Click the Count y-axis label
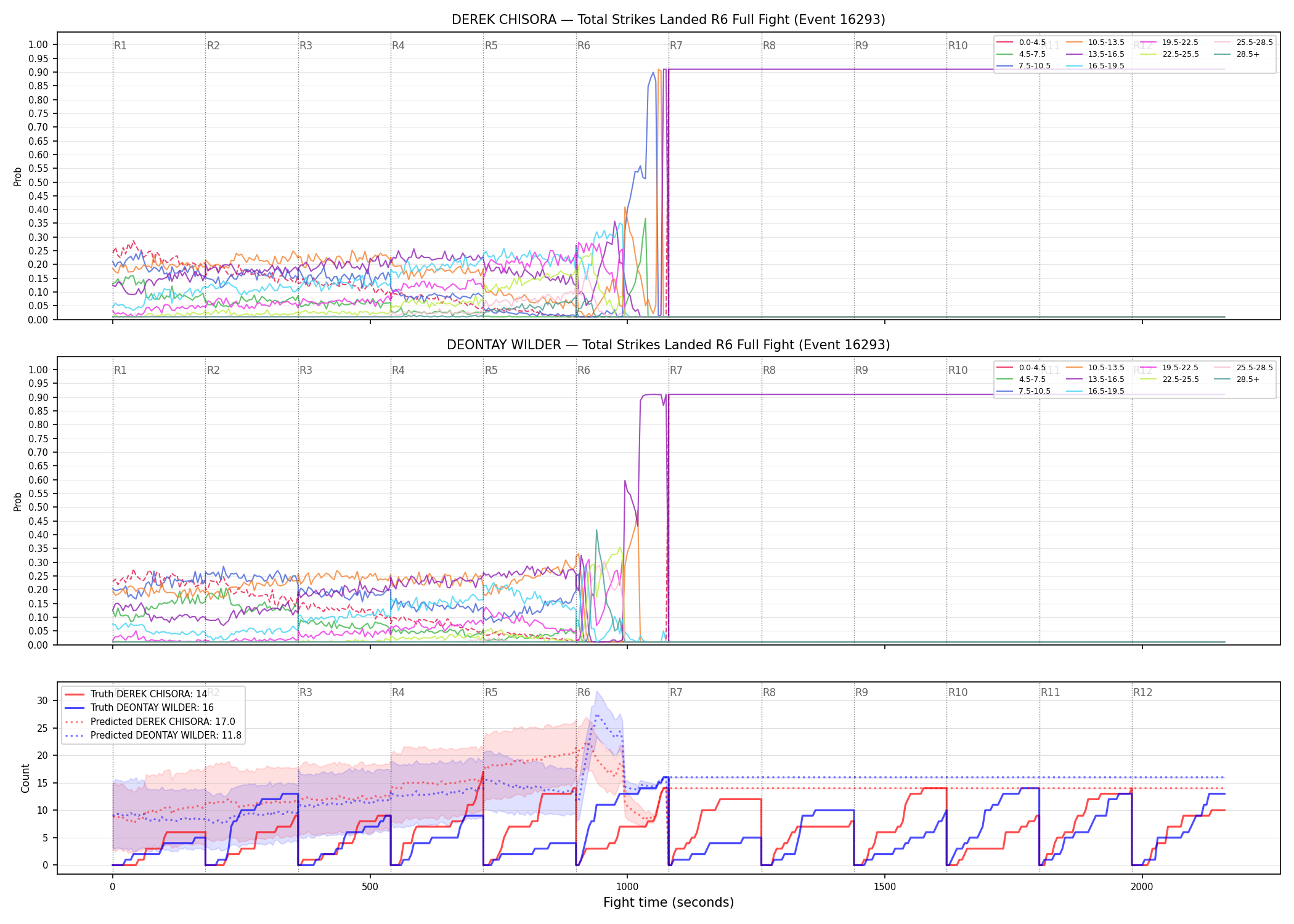Screen dimensions: 1294x924 click(25, 778)
